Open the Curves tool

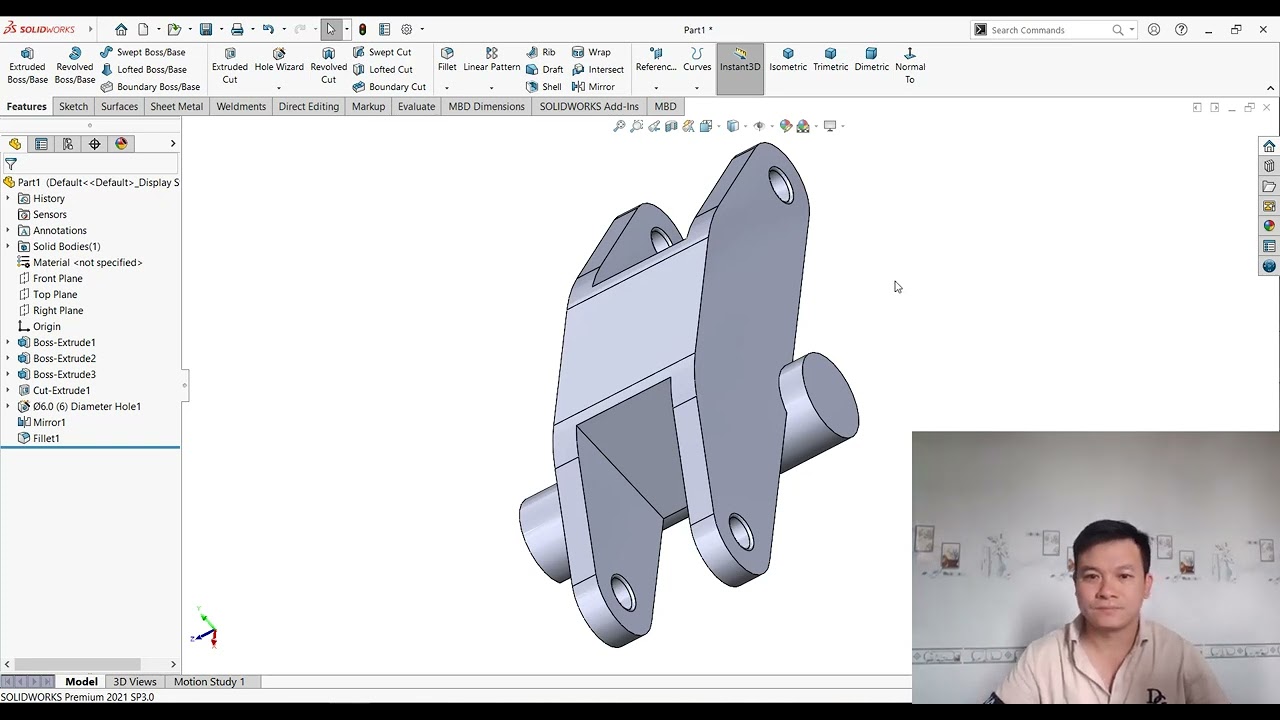697,60
